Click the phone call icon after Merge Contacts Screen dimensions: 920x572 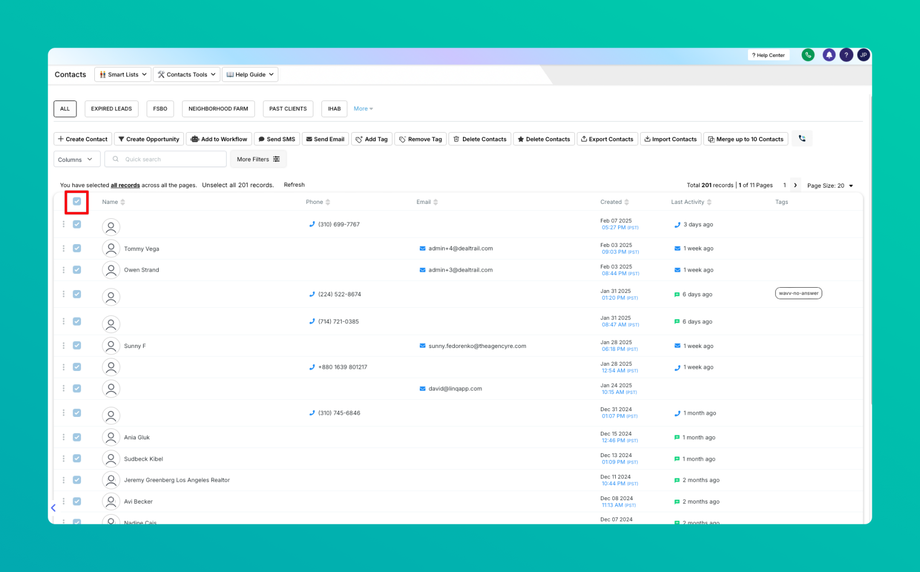[801, 139]
